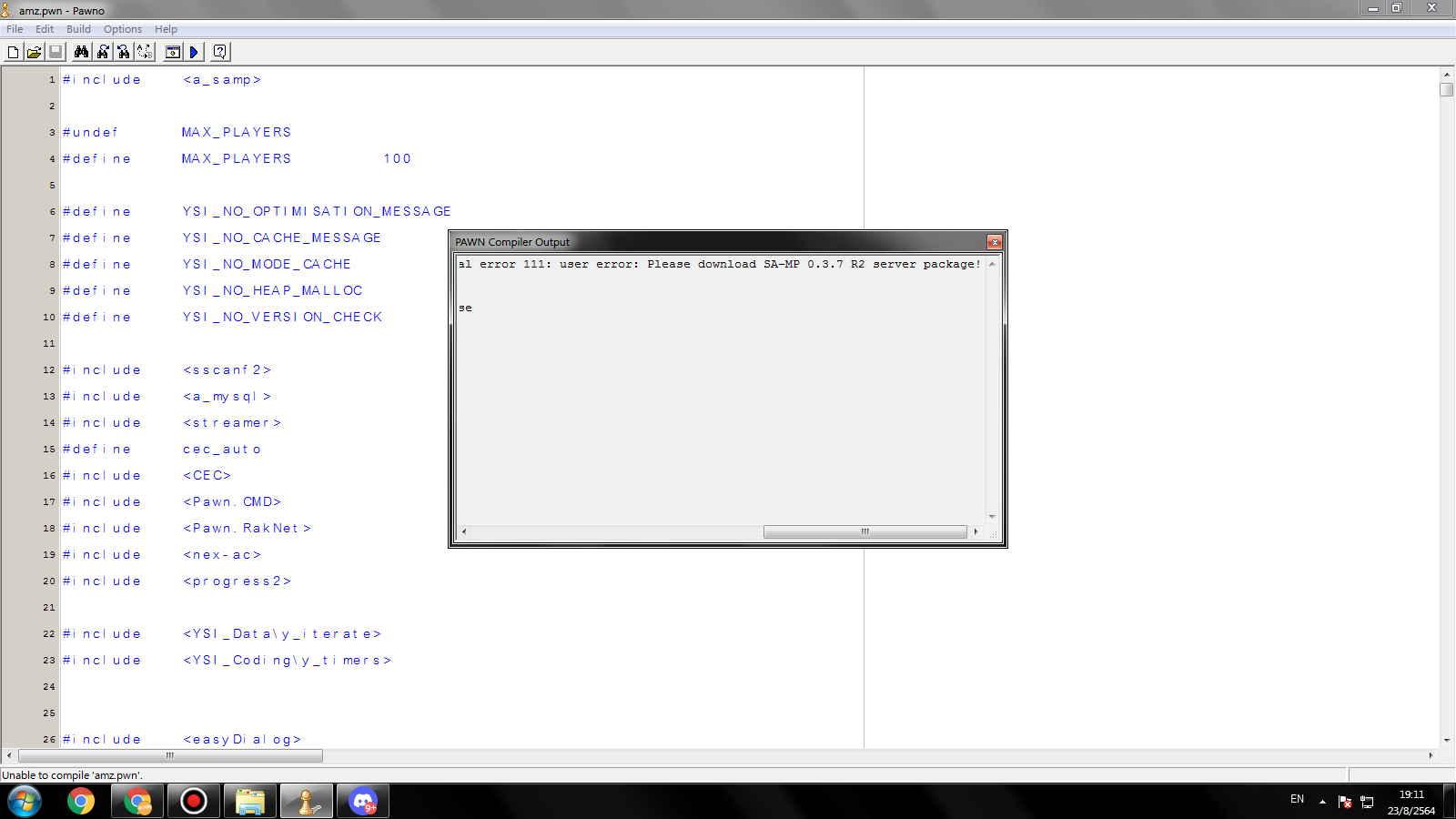Click the 'Unable to compile' status bar message
Viewport: 1456px width, 819px height.
(x=72, y=775)
